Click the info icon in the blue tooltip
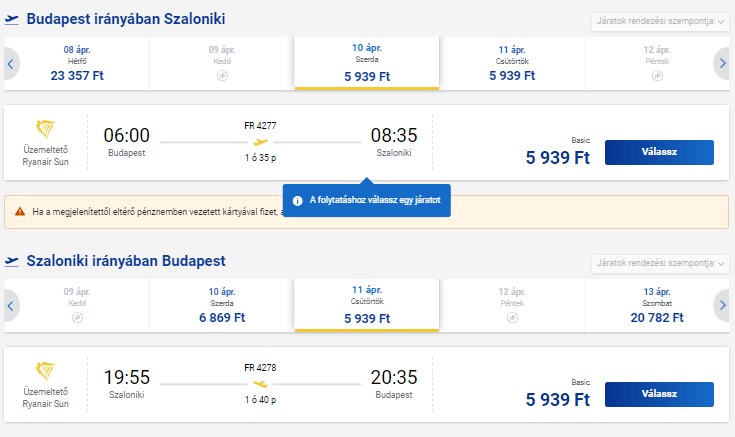 click(x=297, y=200)
